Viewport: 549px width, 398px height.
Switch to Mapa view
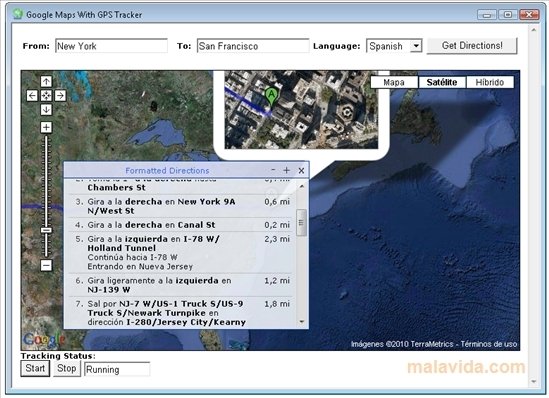coord(394,82)
